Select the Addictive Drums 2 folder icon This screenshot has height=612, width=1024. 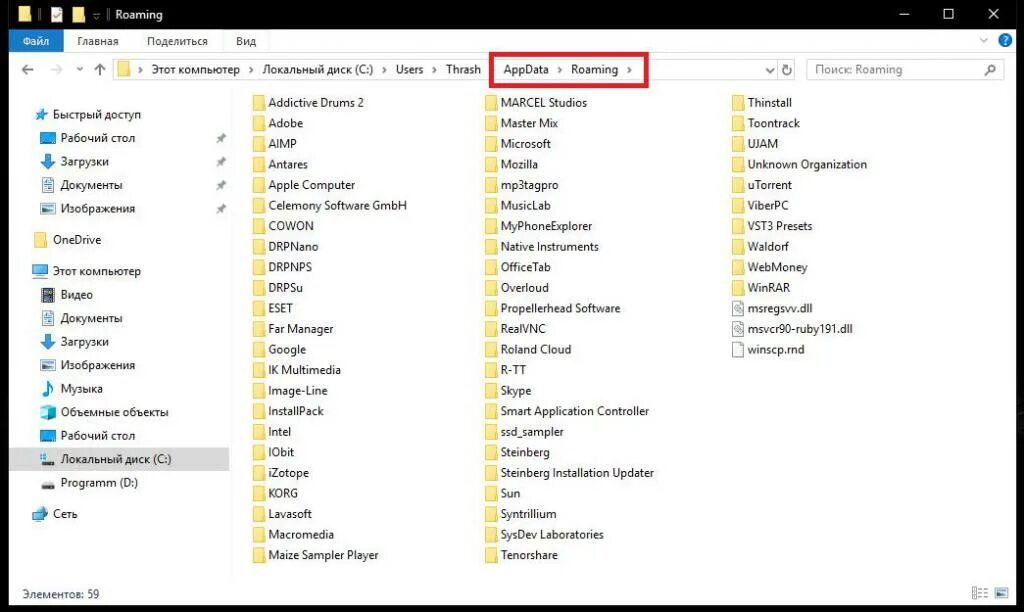pyautogui.click(x=259, y=103)
